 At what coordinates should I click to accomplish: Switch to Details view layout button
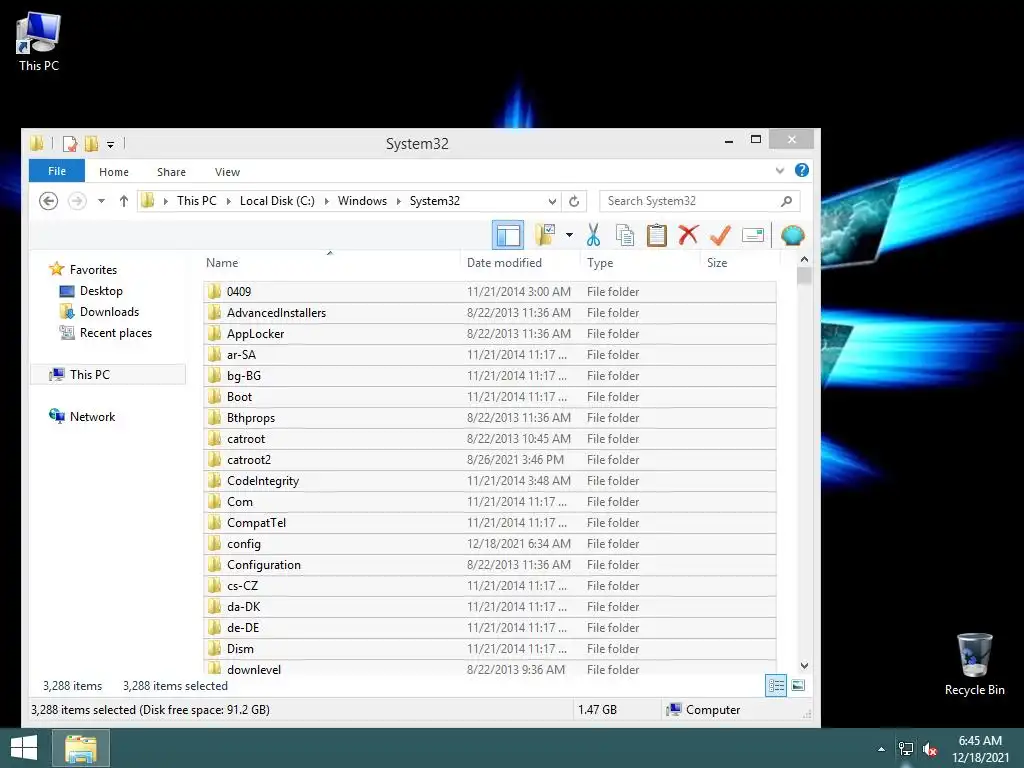click(776, 686)
